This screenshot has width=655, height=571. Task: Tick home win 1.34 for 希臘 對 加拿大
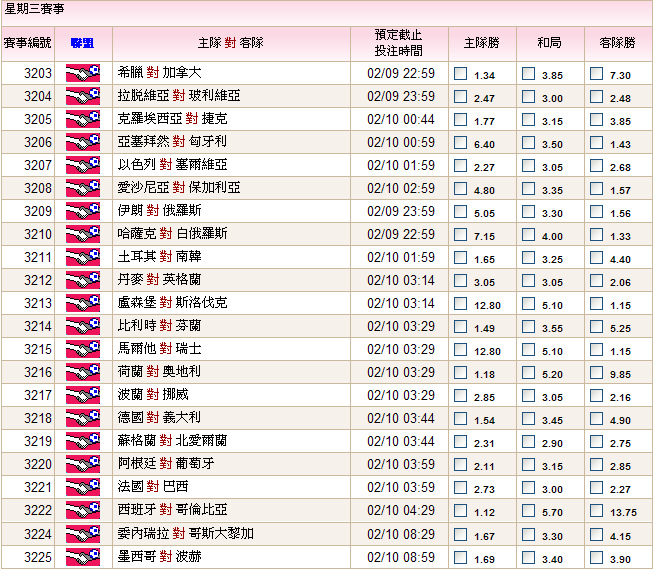pos(460,74)
